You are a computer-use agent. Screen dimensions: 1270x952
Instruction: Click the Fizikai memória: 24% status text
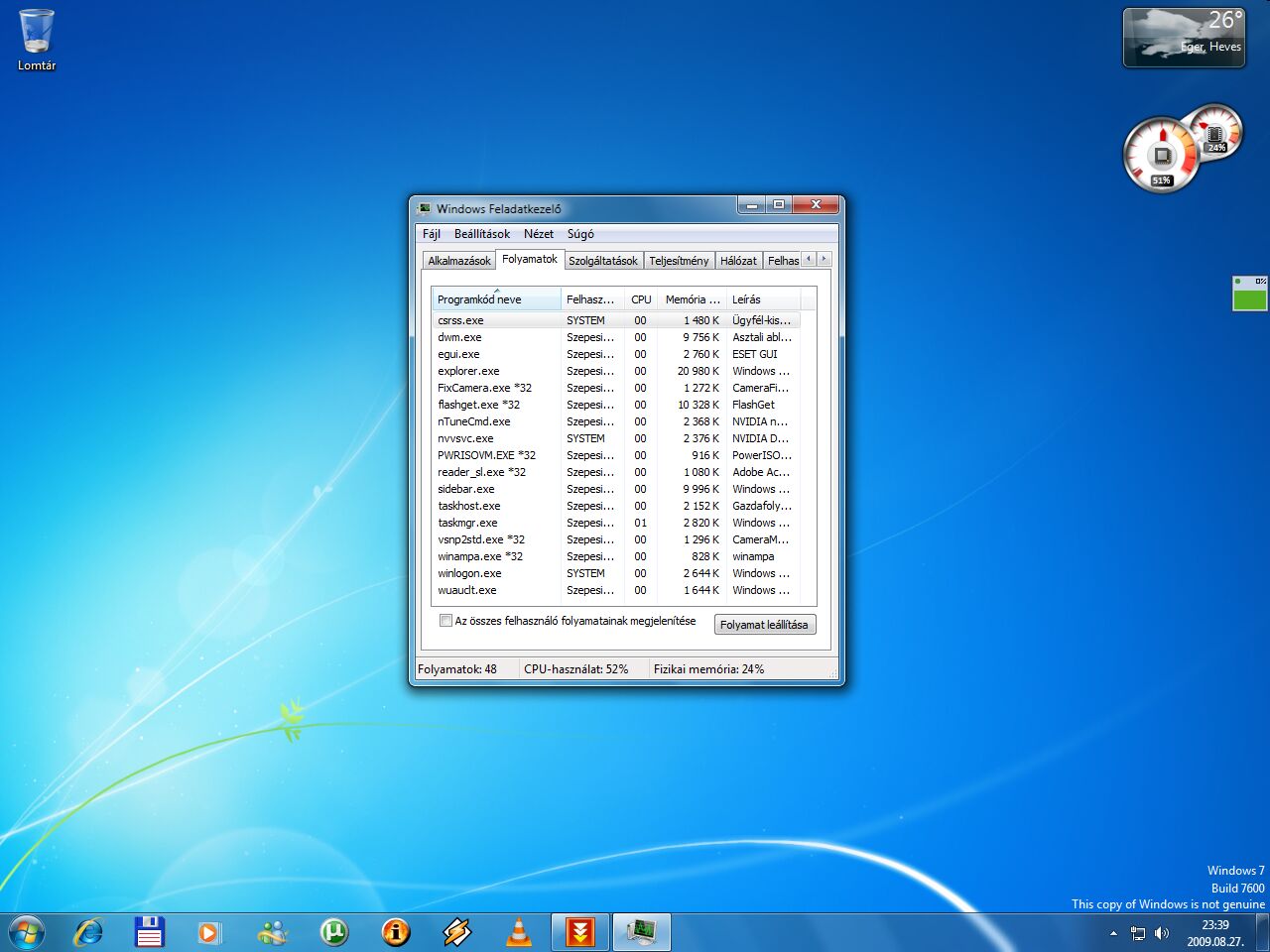coord(708,669)
